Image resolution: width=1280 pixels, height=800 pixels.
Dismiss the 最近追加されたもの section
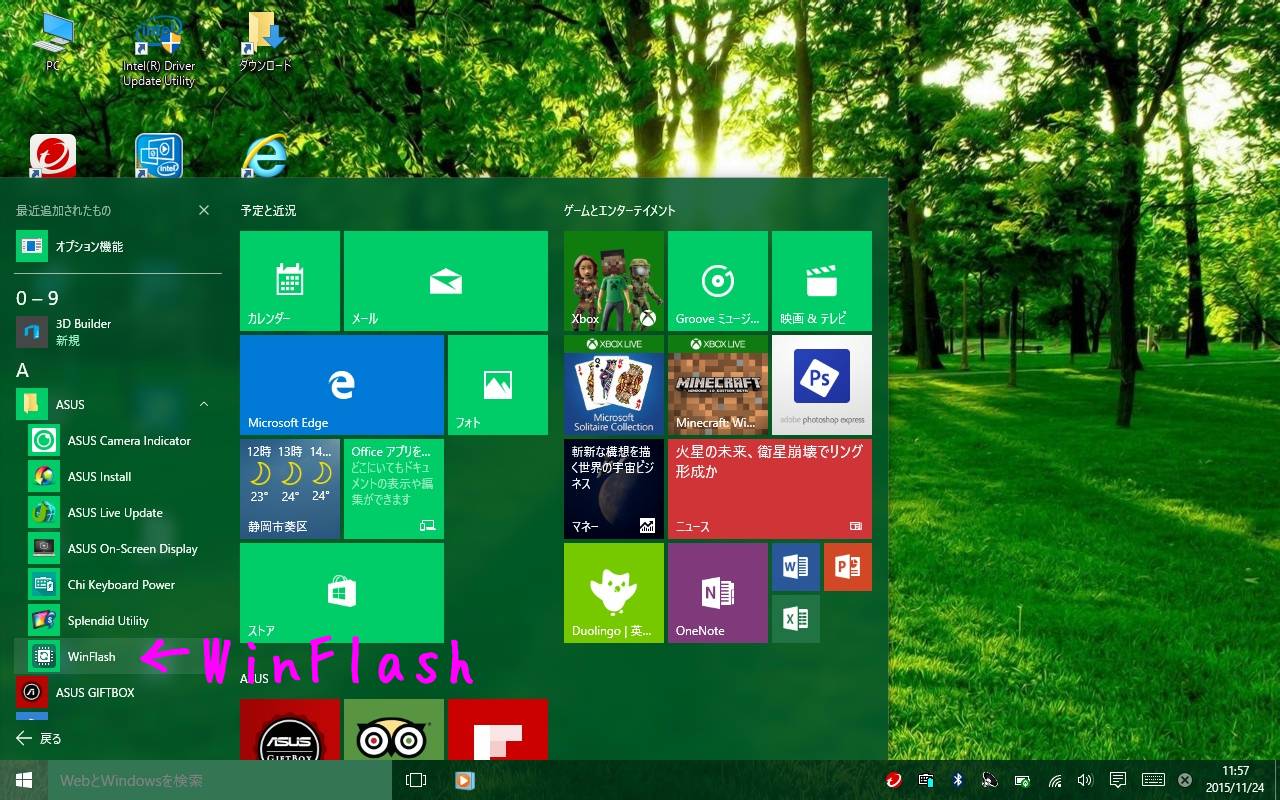pyautogui.click(x=204, y=211)
